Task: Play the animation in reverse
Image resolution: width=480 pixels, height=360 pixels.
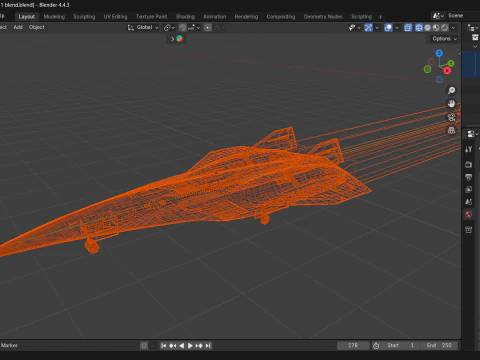Action: coord(181,346)
